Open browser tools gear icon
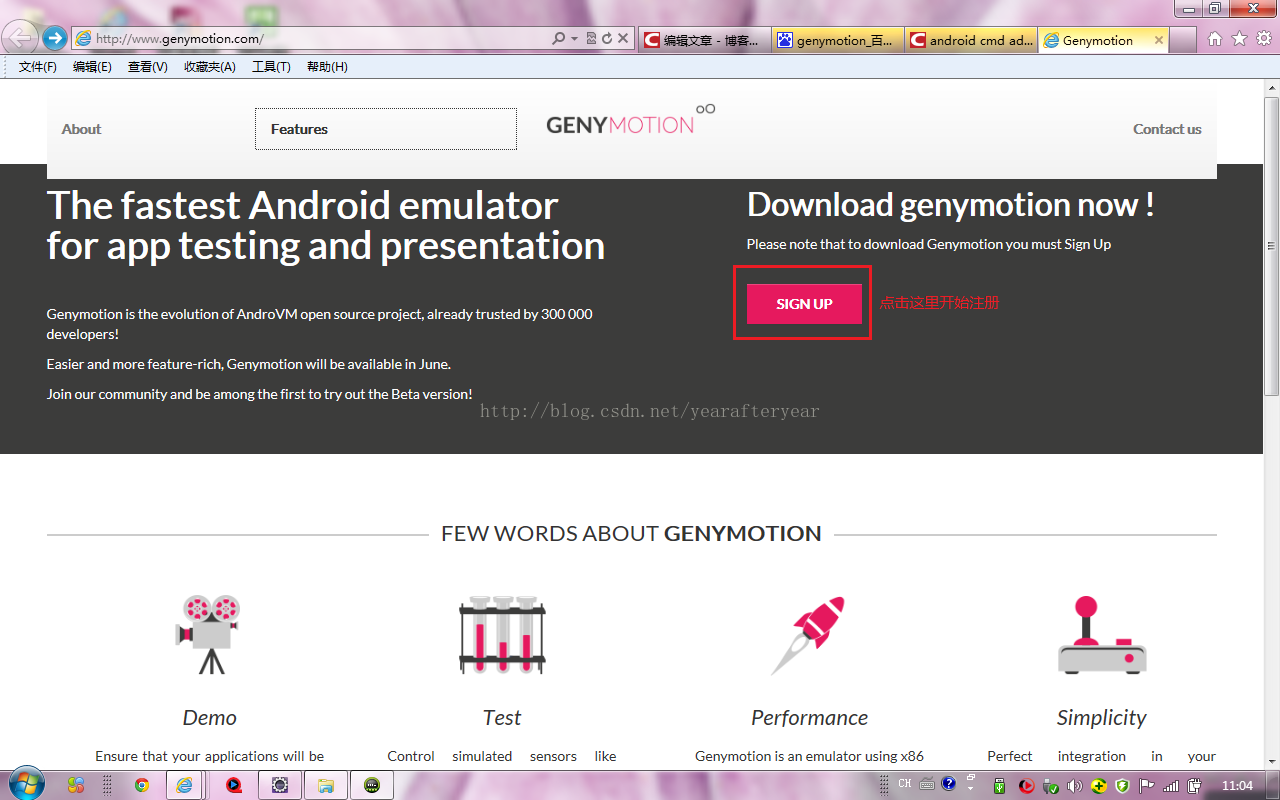This screenshot has width=1280, height=800. pyautogui.click(x=1263, y=39)
